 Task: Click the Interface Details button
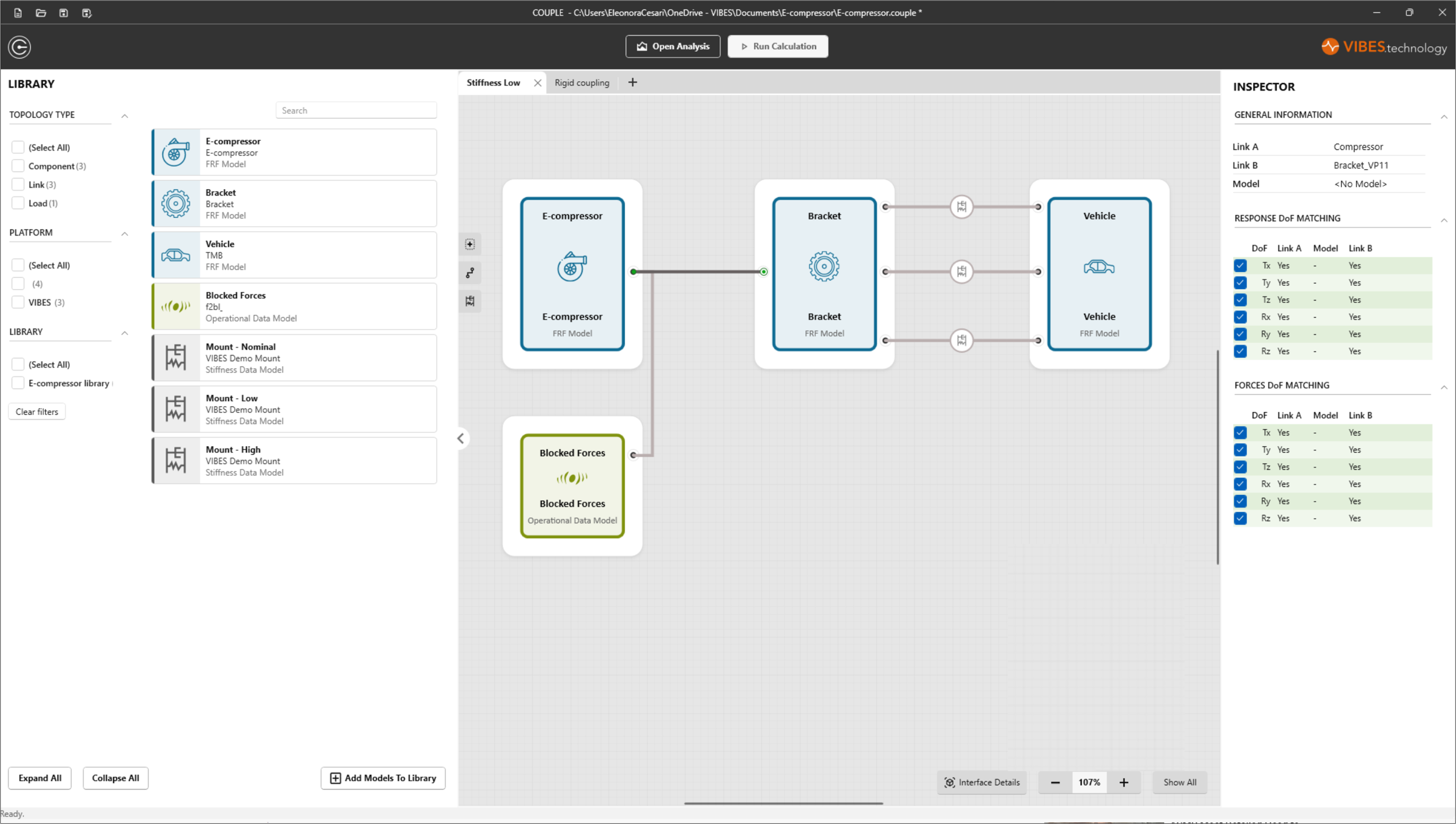982,783
